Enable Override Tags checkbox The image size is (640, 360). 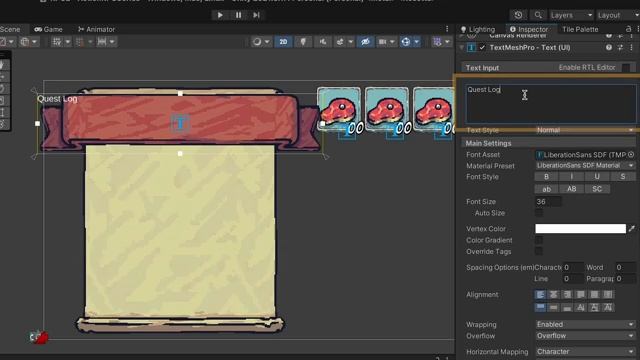point(539,251)
